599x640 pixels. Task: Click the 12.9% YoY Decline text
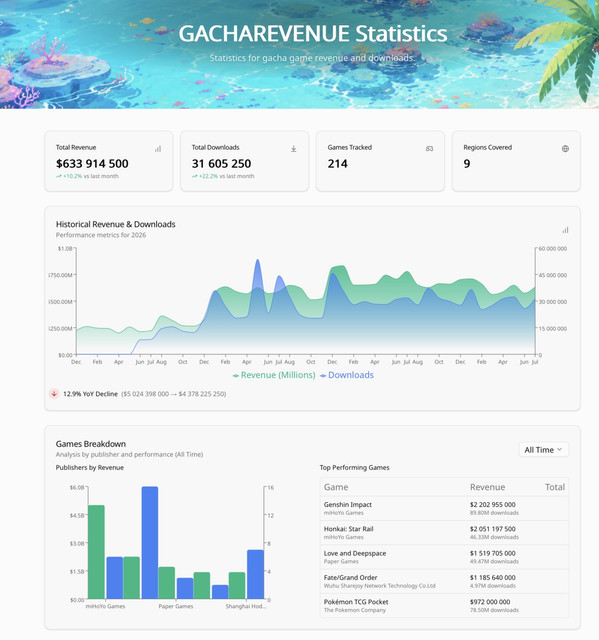[90, 394]
